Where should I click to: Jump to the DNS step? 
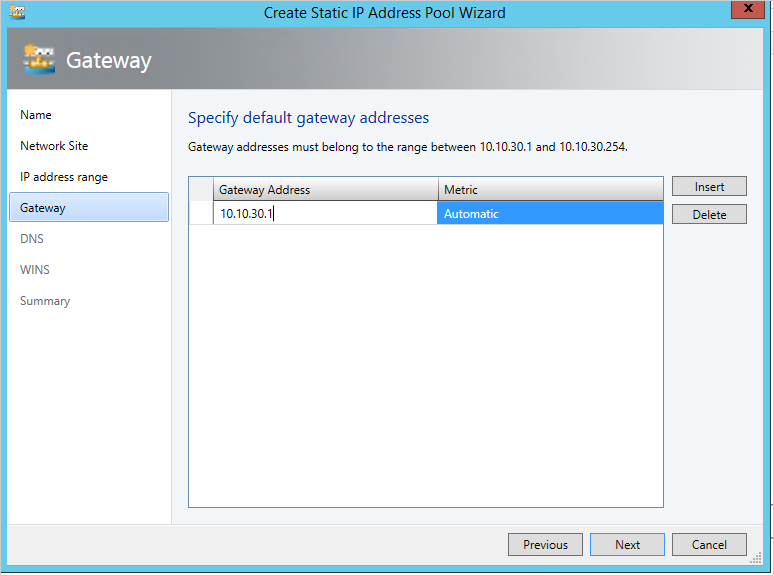[32, 239]
